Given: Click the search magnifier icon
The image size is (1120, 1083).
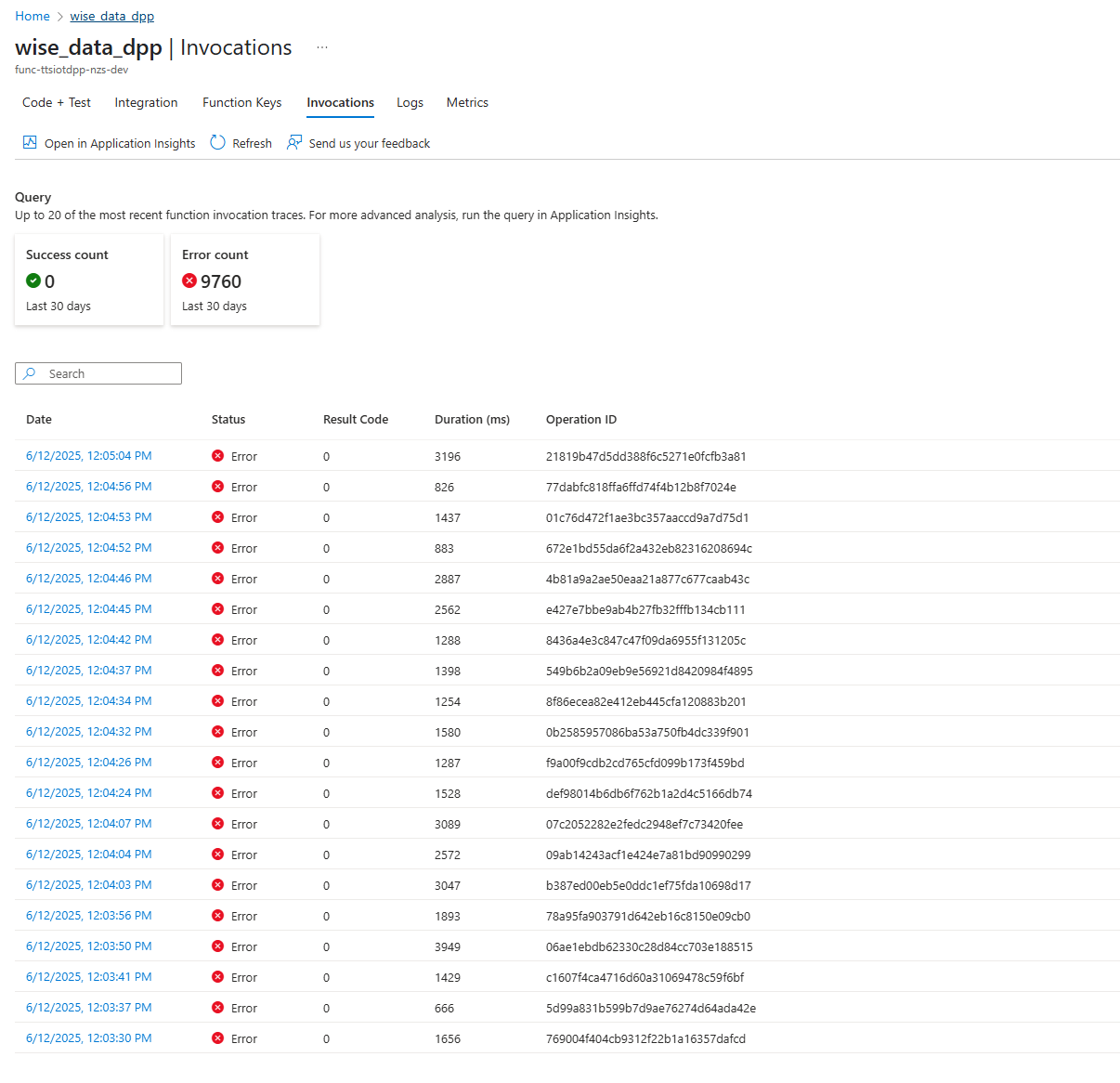Looking at the screenshot, I should (30, 373).
